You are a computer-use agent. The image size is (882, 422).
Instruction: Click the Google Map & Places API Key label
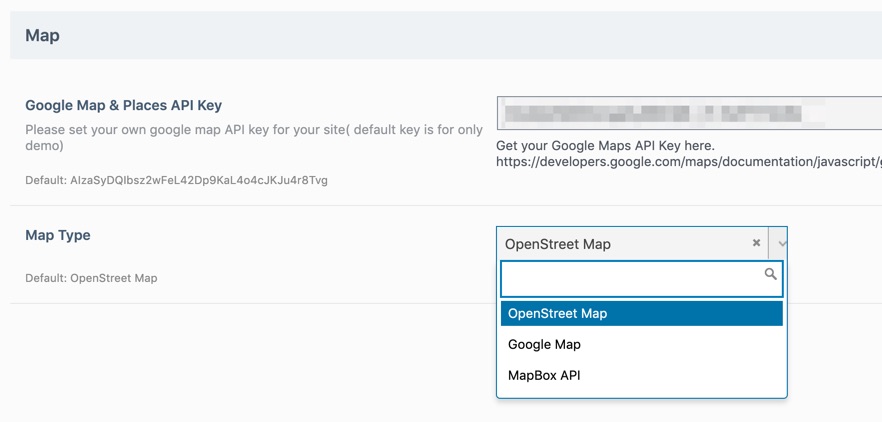tap(124, 105)
